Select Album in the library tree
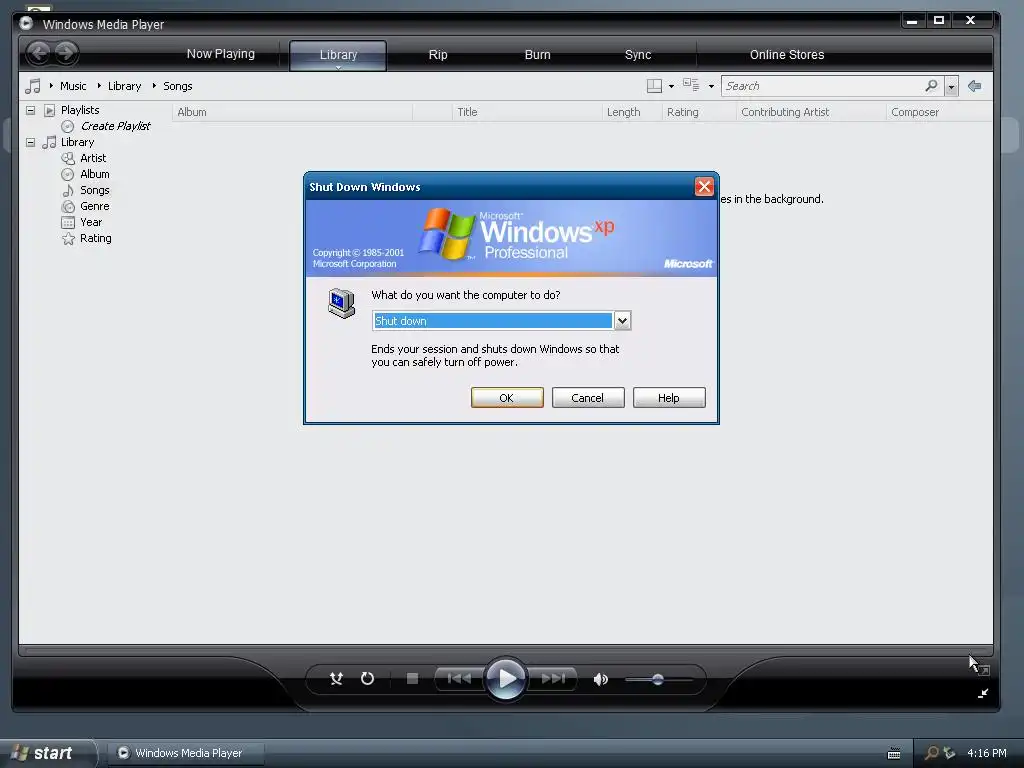The height and width of the screenshot is (768, 1024). (95, 174)
